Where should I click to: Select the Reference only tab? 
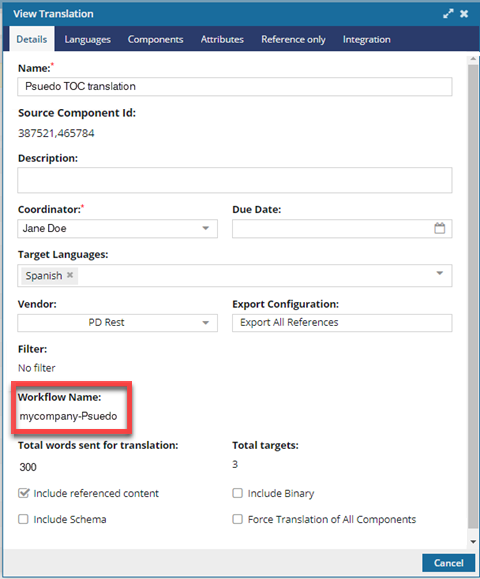tap(293, 40)
